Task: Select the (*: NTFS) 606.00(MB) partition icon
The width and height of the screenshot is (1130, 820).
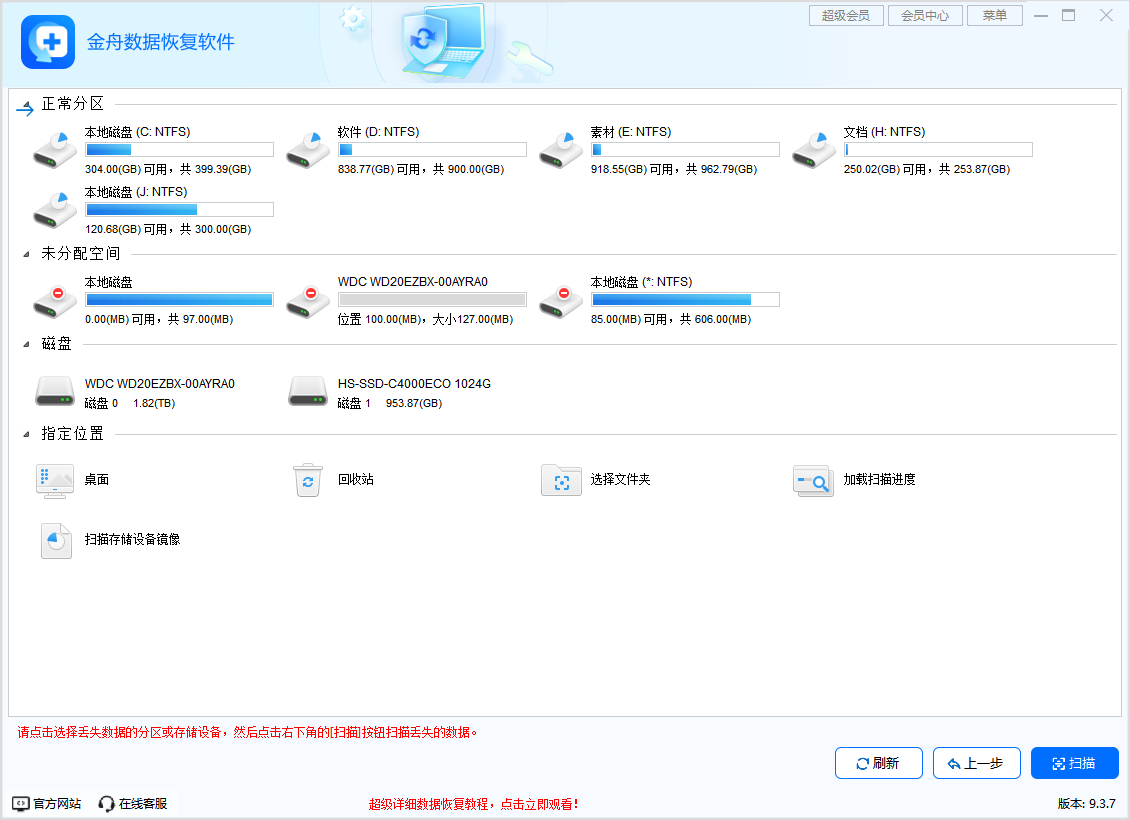Action: (561, 301)
